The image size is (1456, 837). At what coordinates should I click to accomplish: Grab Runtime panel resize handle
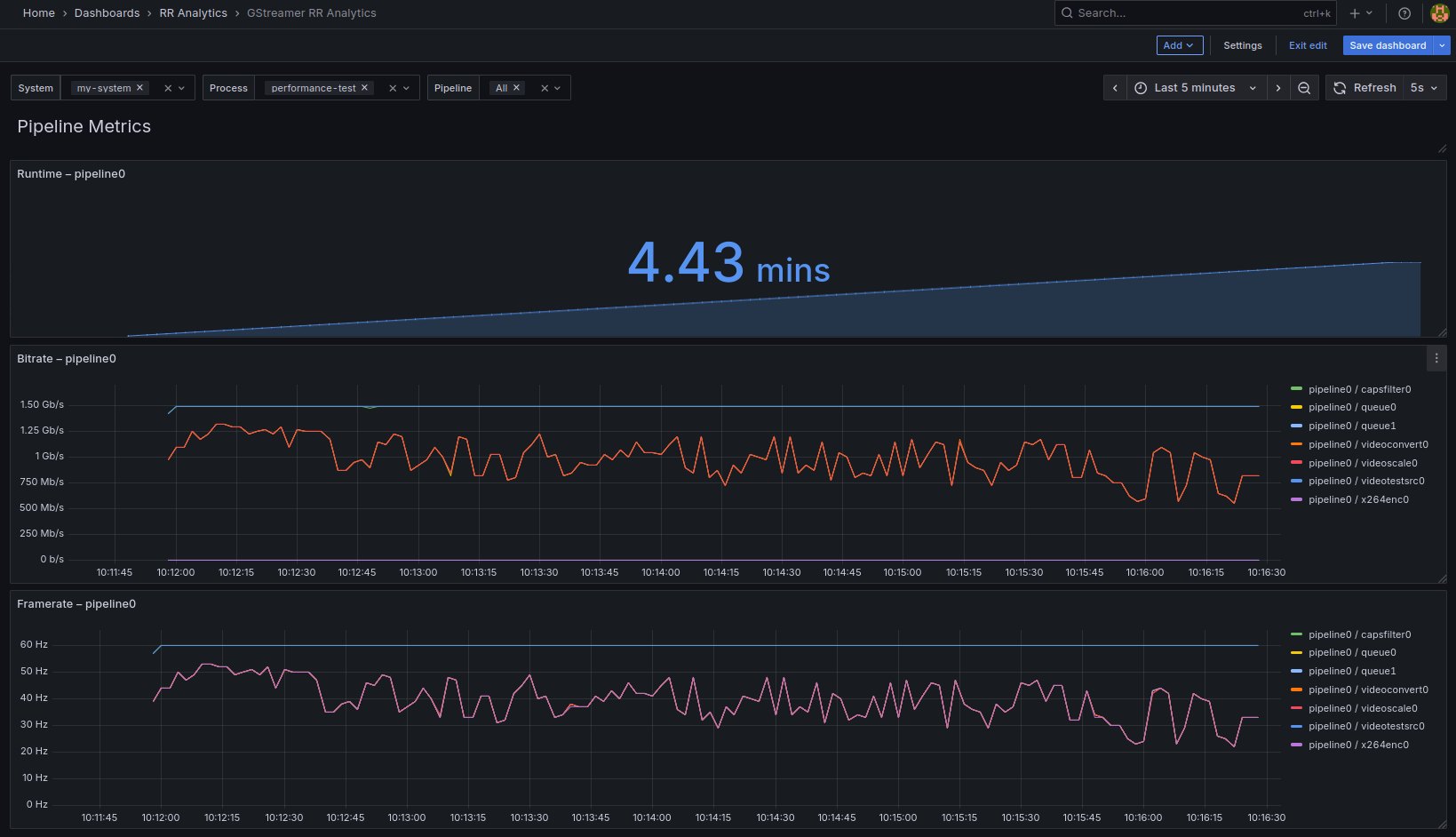coord(1442,332)
